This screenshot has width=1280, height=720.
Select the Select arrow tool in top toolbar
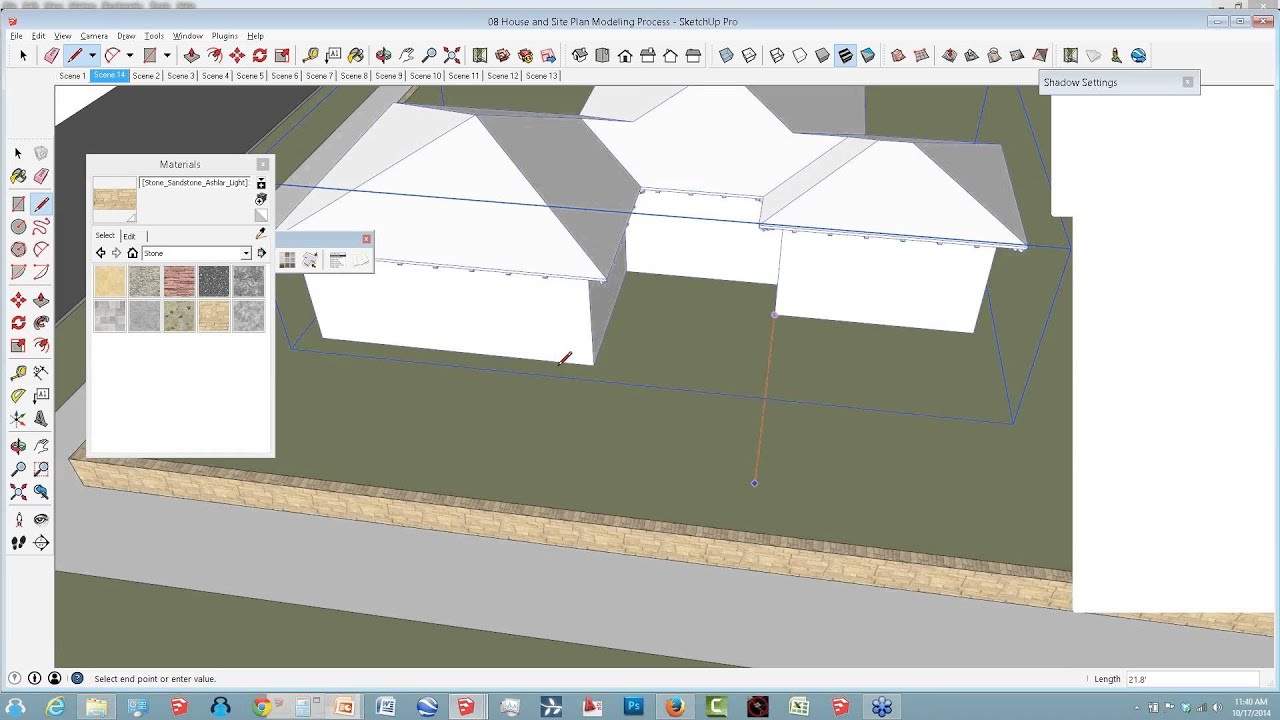click(23, 56)
